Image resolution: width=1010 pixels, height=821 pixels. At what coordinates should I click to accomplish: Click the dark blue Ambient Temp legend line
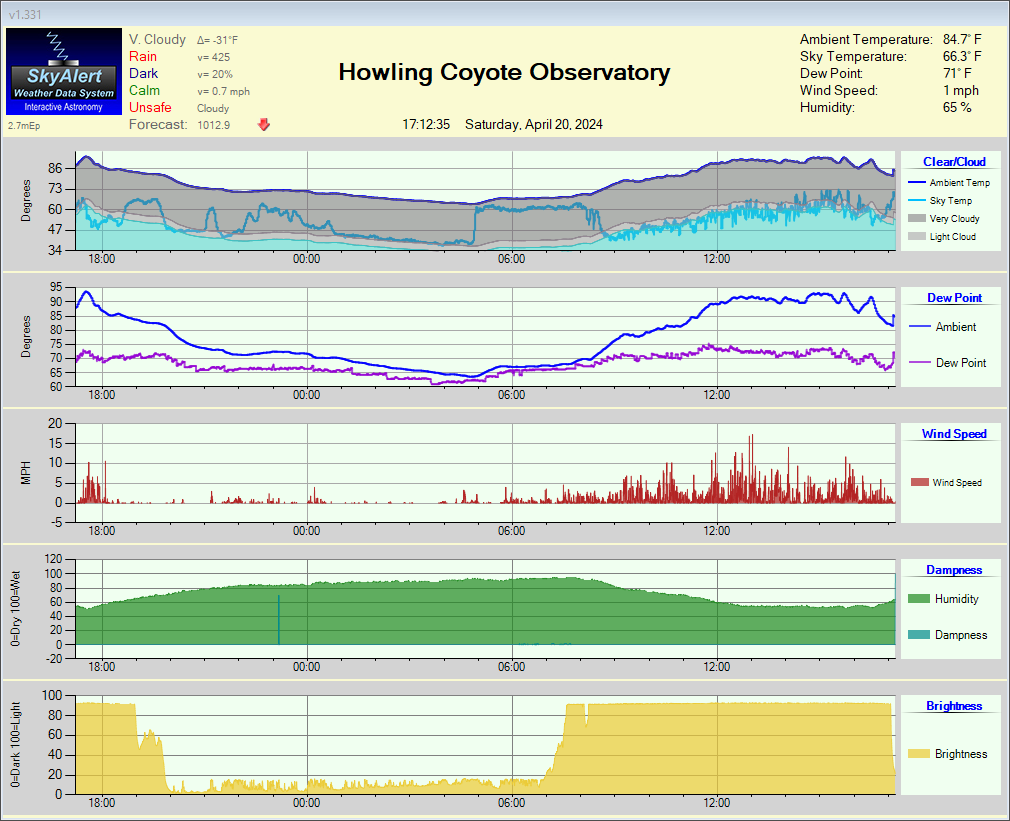click(x=915, y=183)
